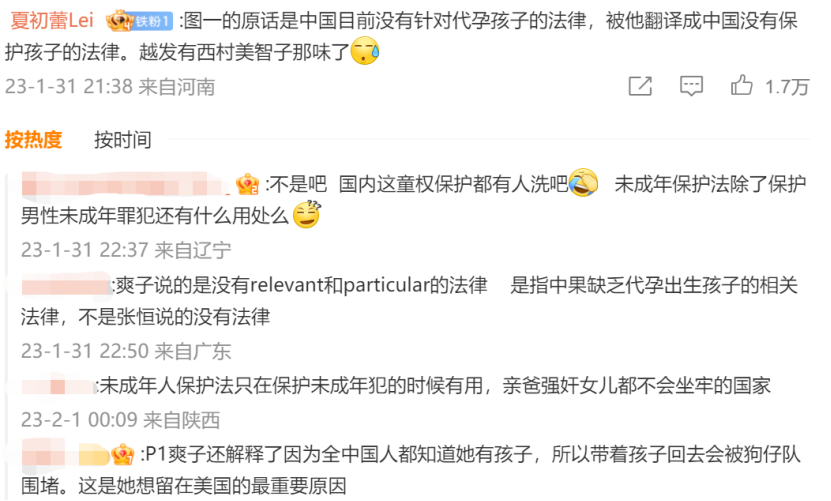Click the crown badge on last reply

coord(123,454)
